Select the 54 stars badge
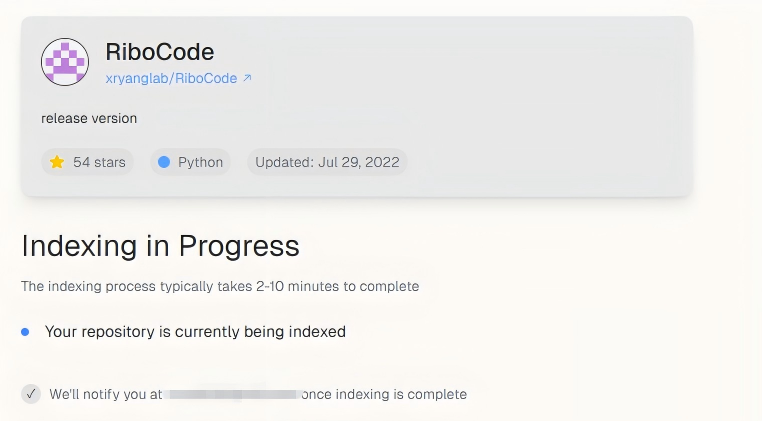Viewport: 762px width, 421px height. [x=87, y=162]
